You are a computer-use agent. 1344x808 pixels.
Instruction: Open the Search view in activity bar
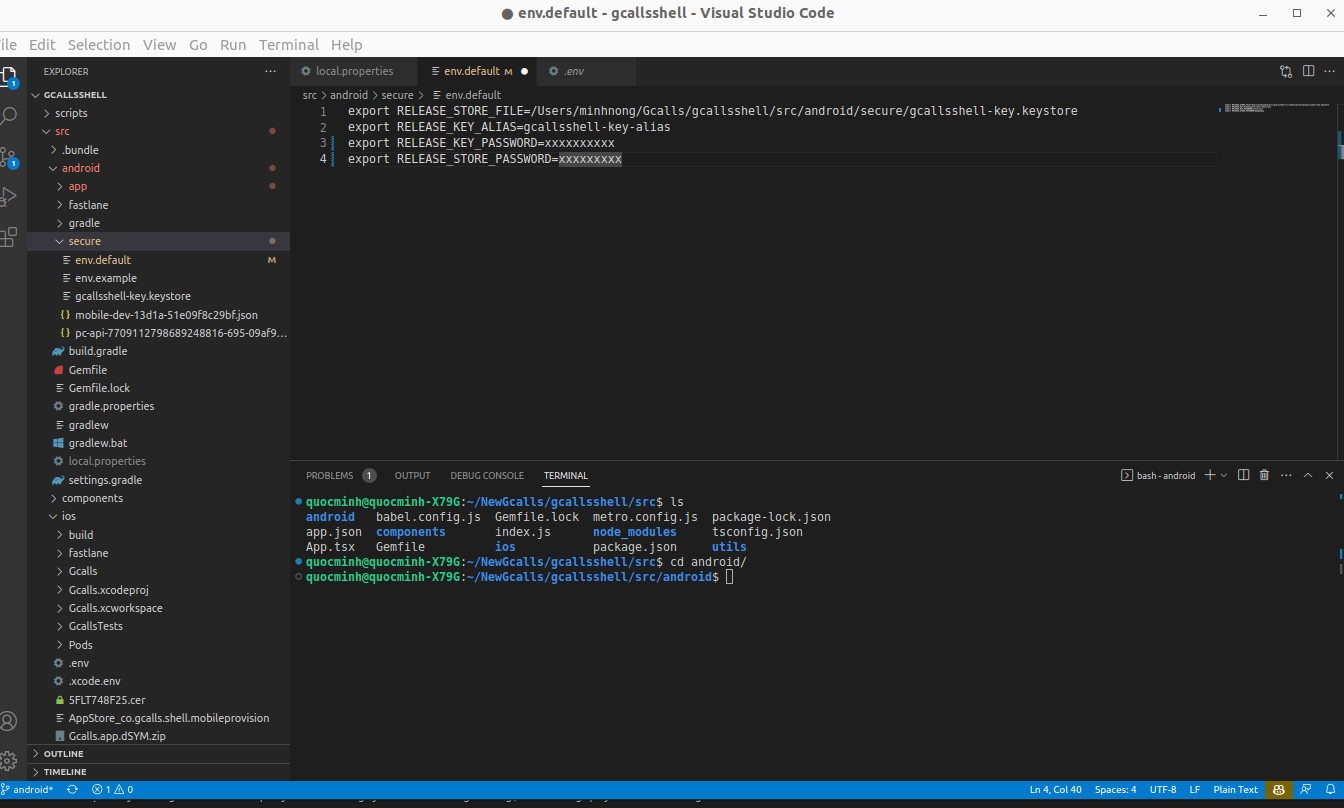pos(9,116)
